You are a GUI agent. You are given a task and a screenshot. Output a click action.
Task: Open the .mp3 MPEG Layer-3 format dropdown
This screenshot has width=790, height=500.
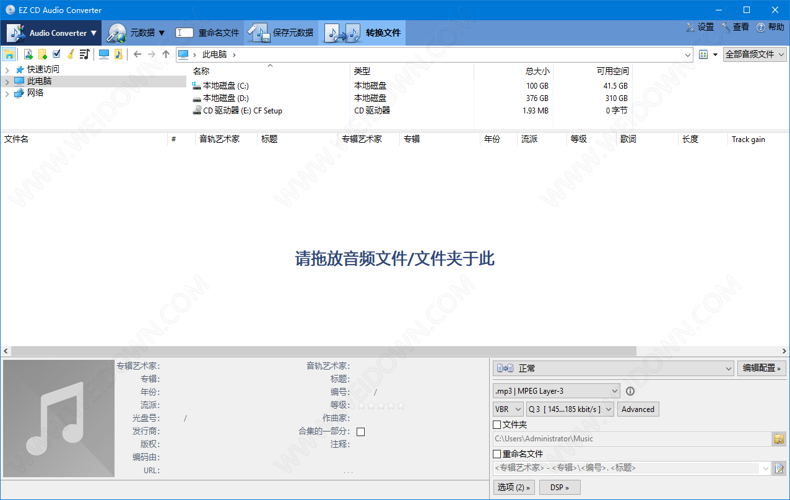pos(556,391)
